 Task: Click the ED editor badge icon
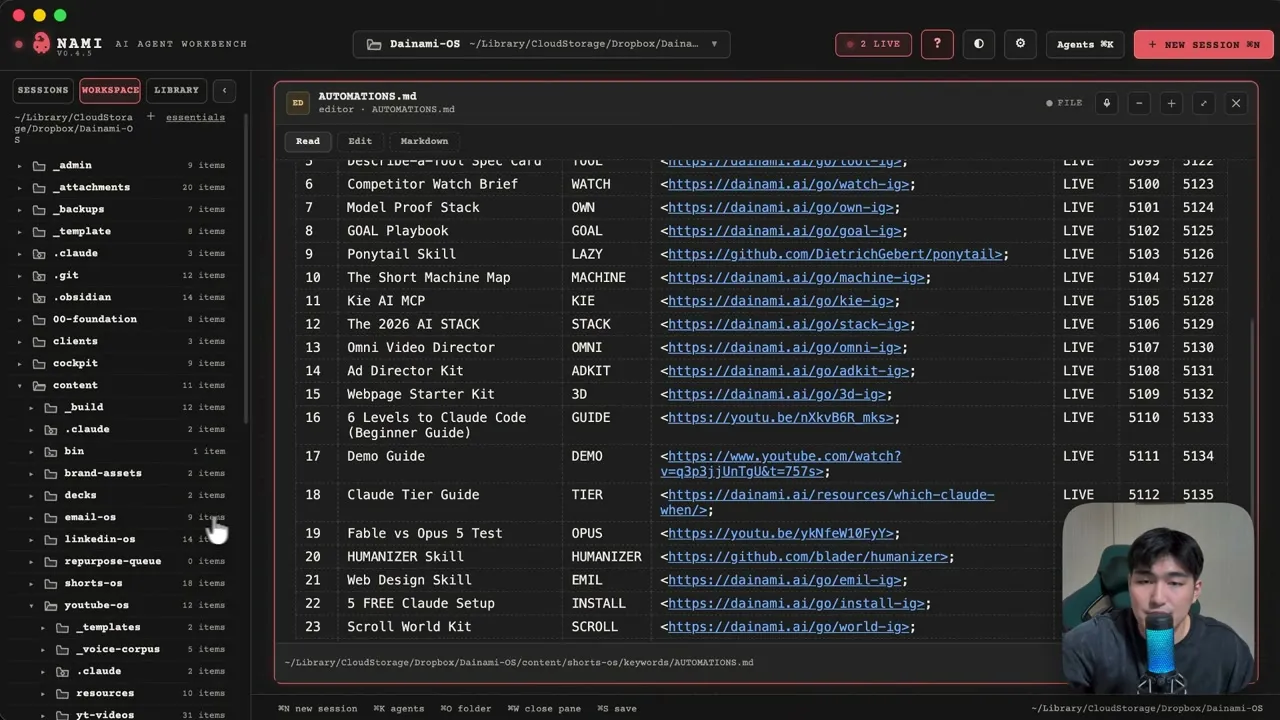click(298, 103)
